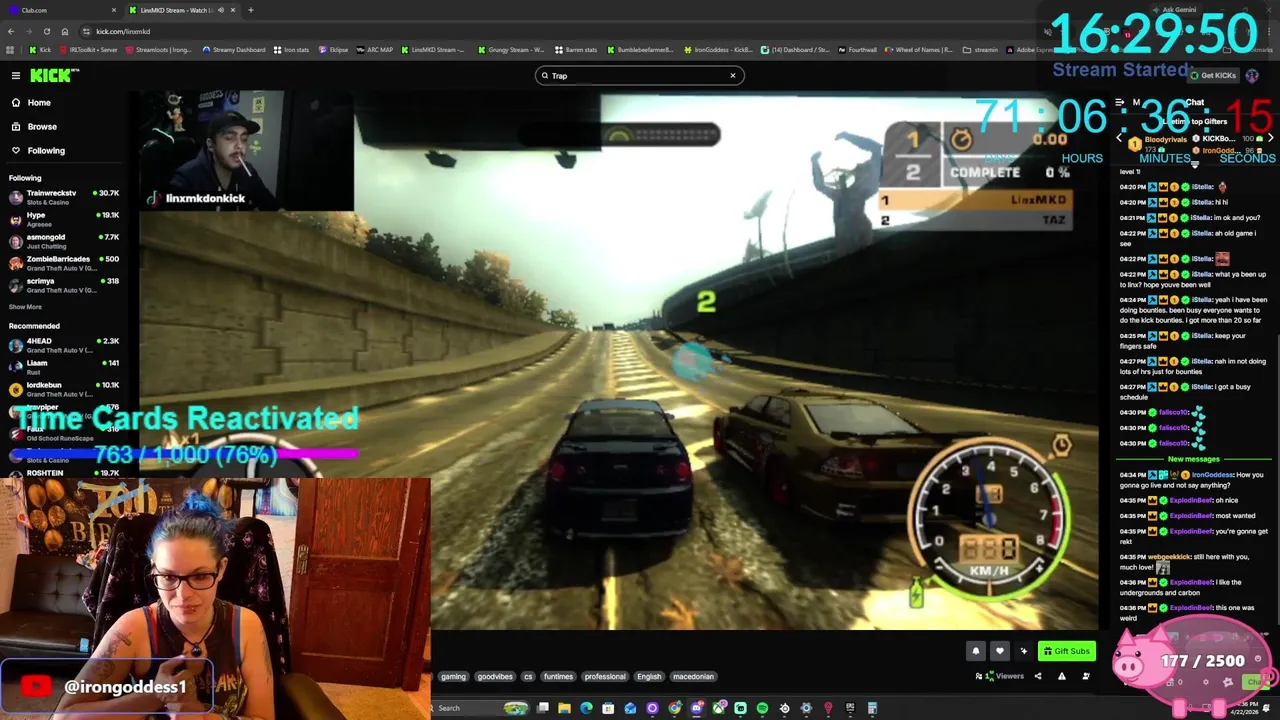Select the English language tag

(x=649, y=676)
